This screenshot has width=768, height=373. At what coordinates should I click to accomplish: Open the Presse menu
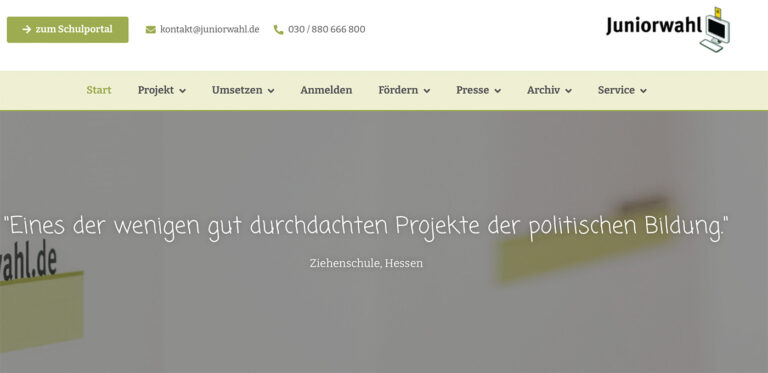click(473, 90)
